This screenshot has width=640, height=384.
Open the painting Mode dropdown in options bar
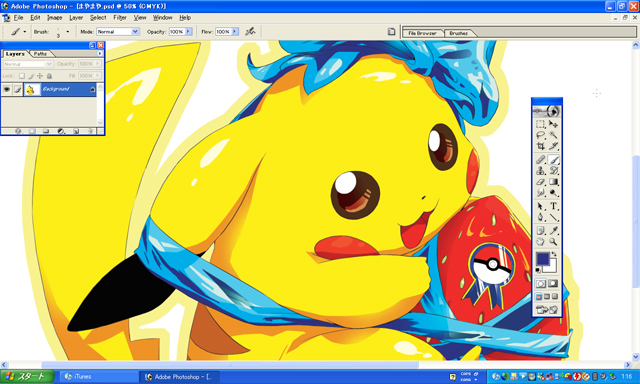click(x=118, y=31)
